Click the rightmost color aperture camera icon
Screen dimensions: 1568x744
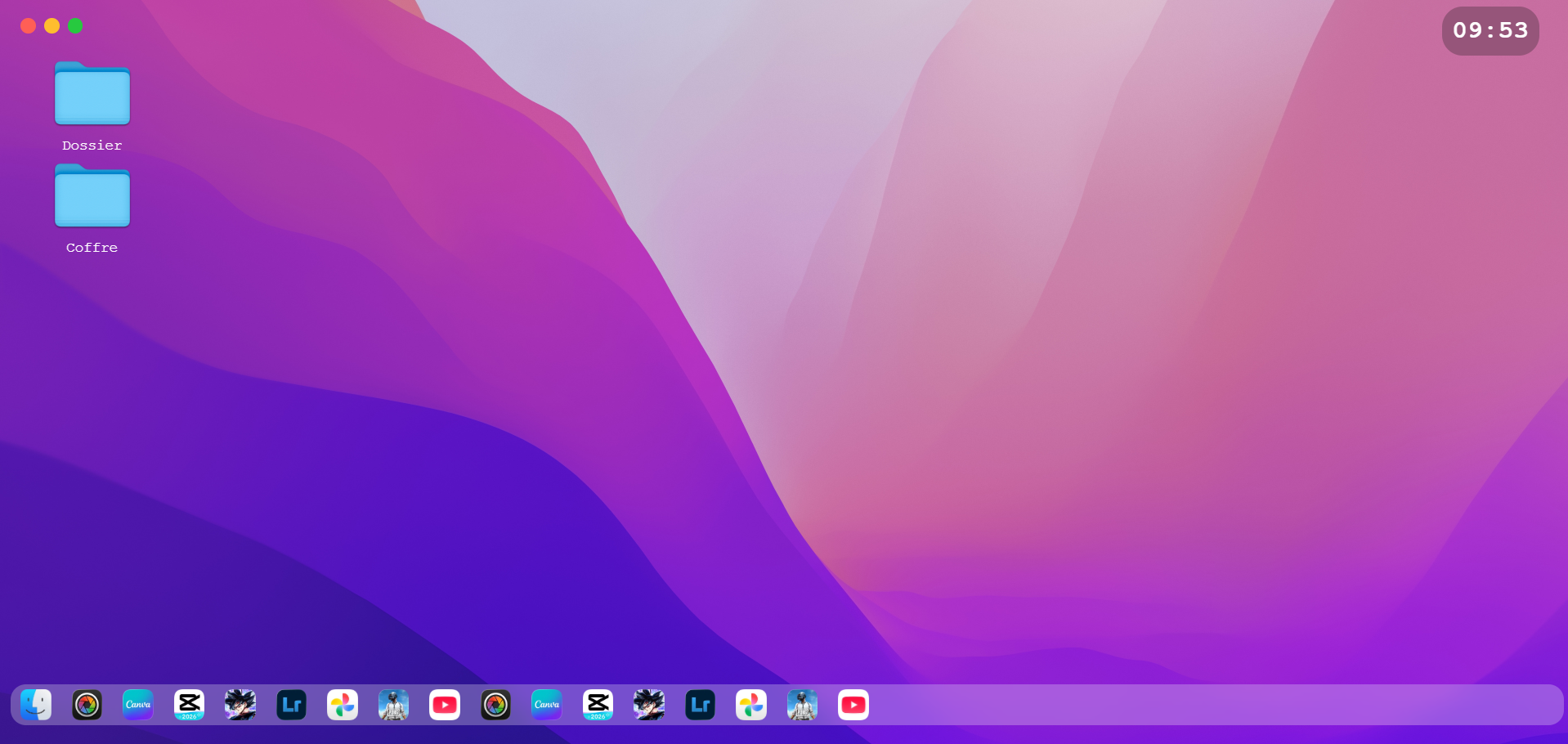tap(495, 705)
